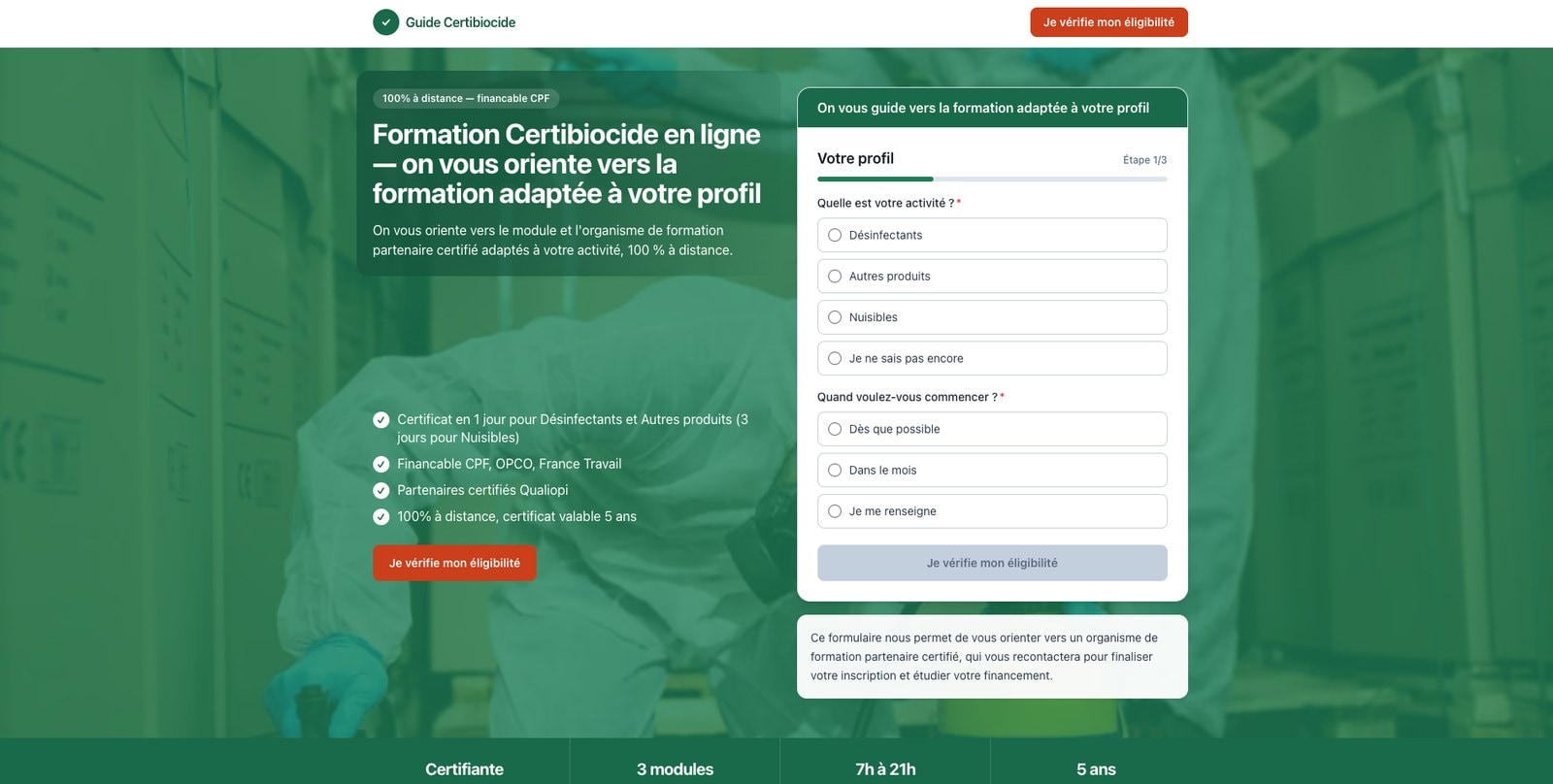Screen dimensions: 1553x784
Task: Choose Dans le mois start option
Action: pyautogui.click(x=992, y=470)
